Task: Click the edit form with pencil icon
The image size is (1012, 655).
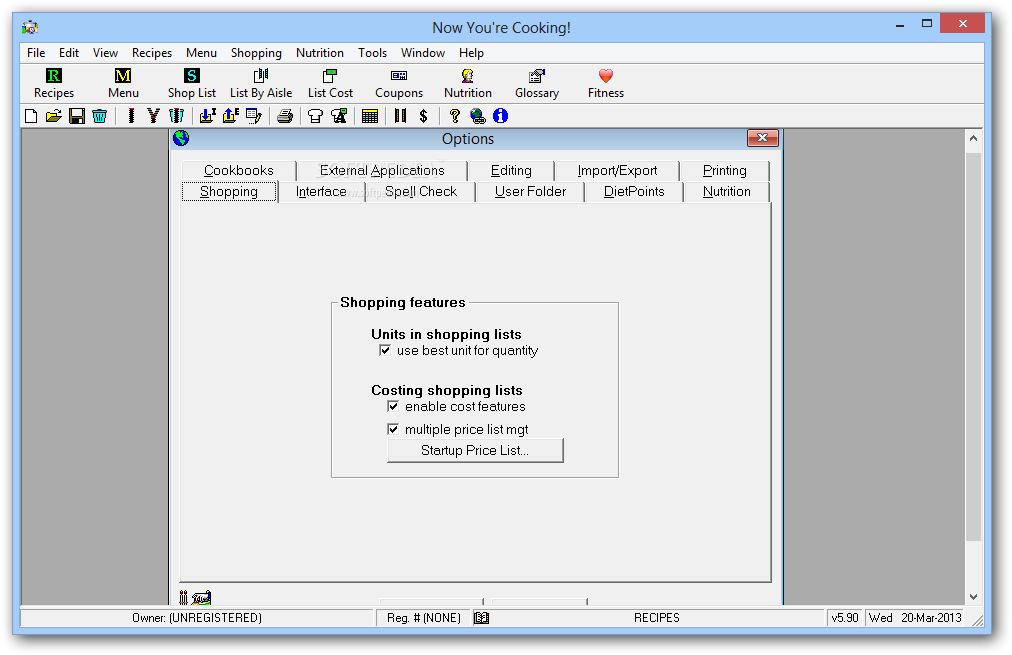Action: click(254, 116)
